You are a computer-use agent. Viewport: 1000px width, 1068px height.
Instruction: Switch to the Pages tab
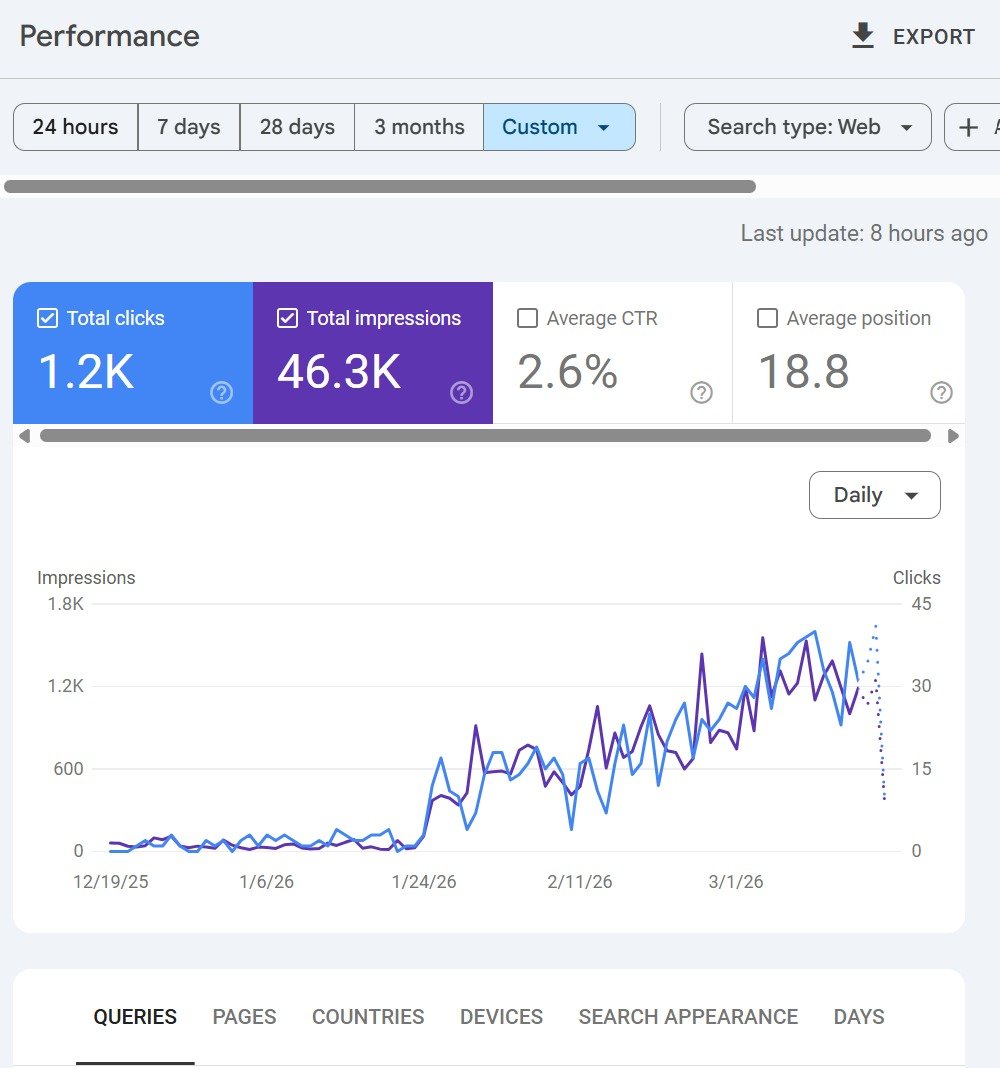[x=244, y=1017]
